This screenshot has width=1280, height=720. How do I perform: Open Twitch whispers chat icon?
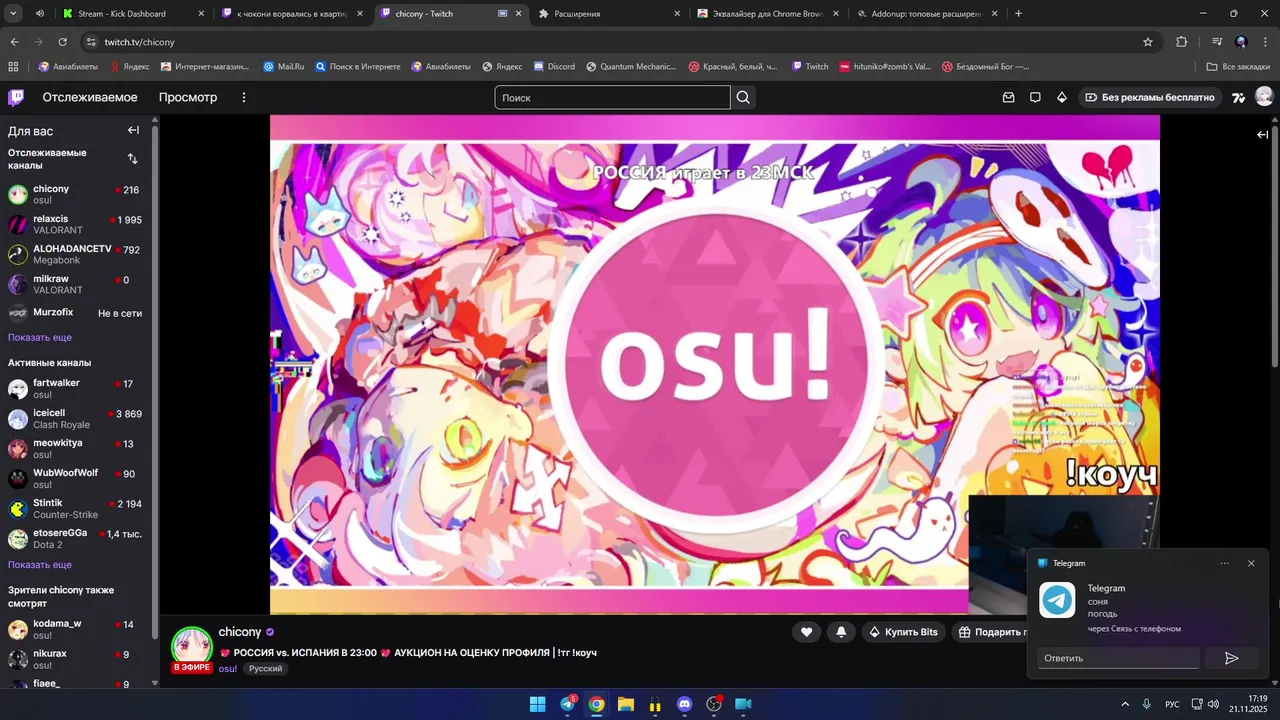point(1035,97)
